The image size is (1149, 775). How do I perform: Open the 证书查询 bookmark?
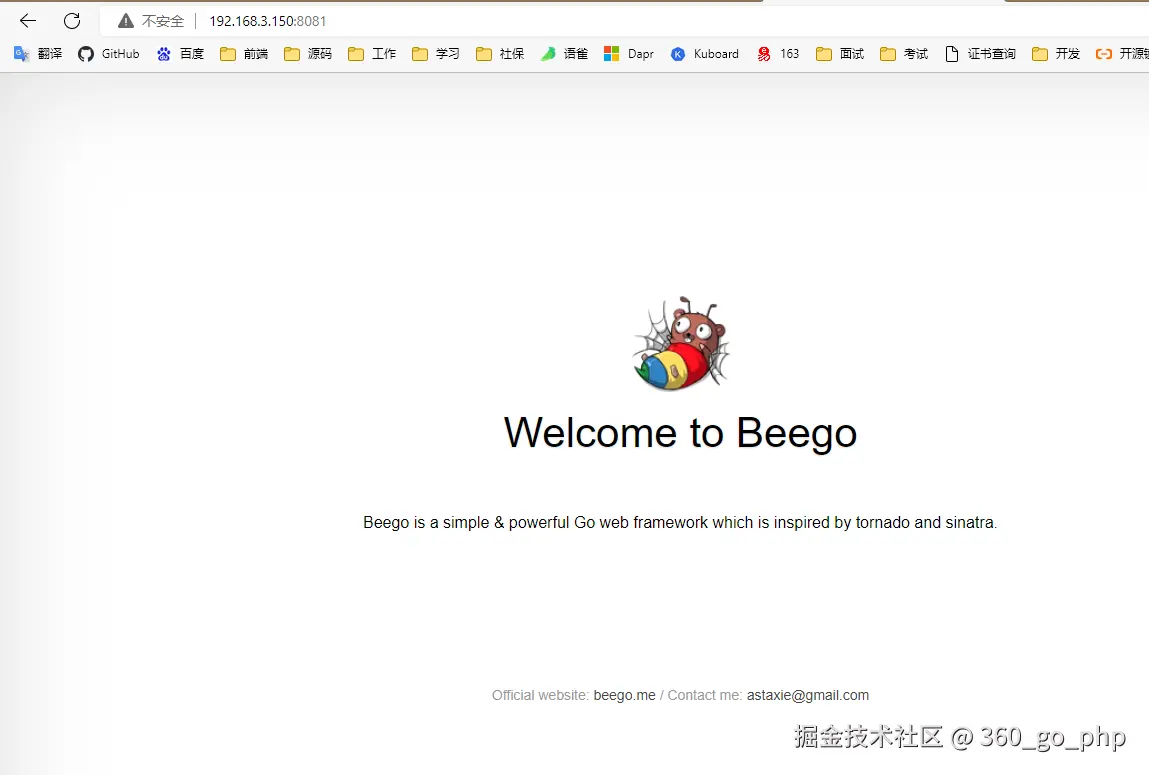[980, 53]
